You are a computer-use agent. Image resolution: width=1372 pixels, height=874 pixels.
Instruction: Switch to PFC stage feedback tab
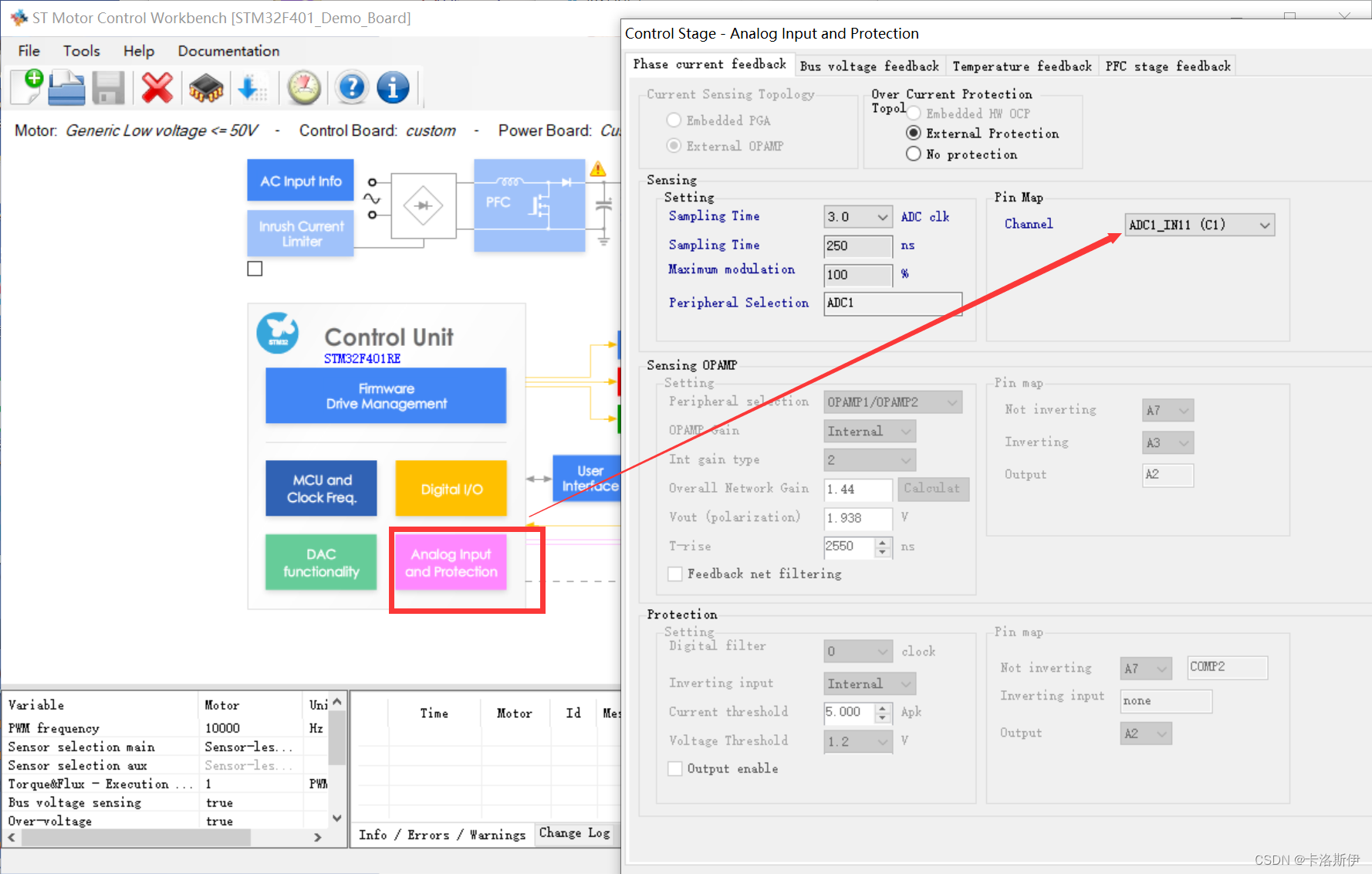click(1168, 66)
